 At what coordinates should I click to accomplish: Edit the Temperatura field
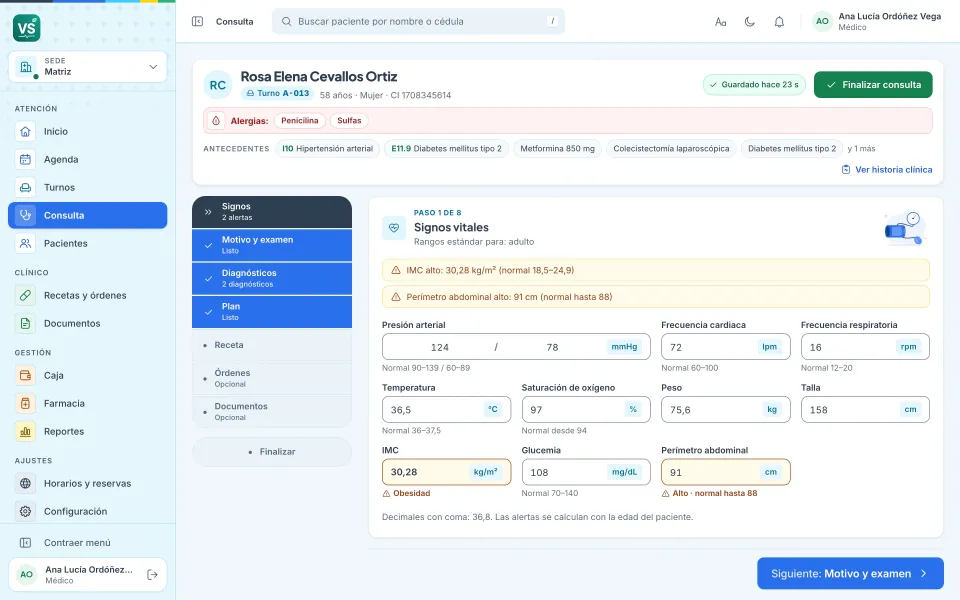pyautogui.click(x=446, y=410)
